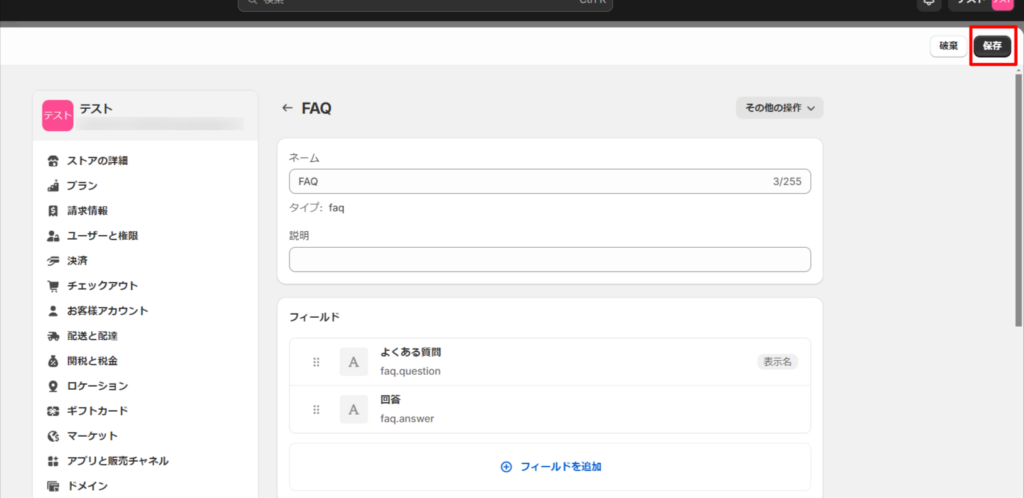Screen dimensions: 1024x498
Task: Click the faq.question key text
Action: [x=411, y=371]
